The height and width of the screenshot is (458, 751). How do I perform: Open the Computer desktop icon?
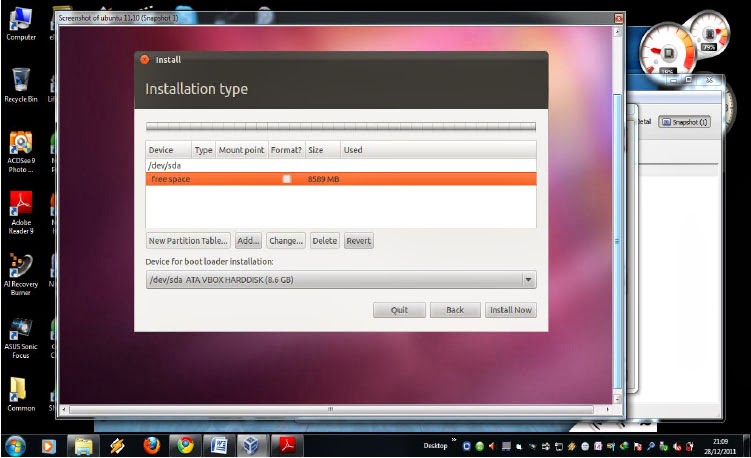click(x=21, y=23)
